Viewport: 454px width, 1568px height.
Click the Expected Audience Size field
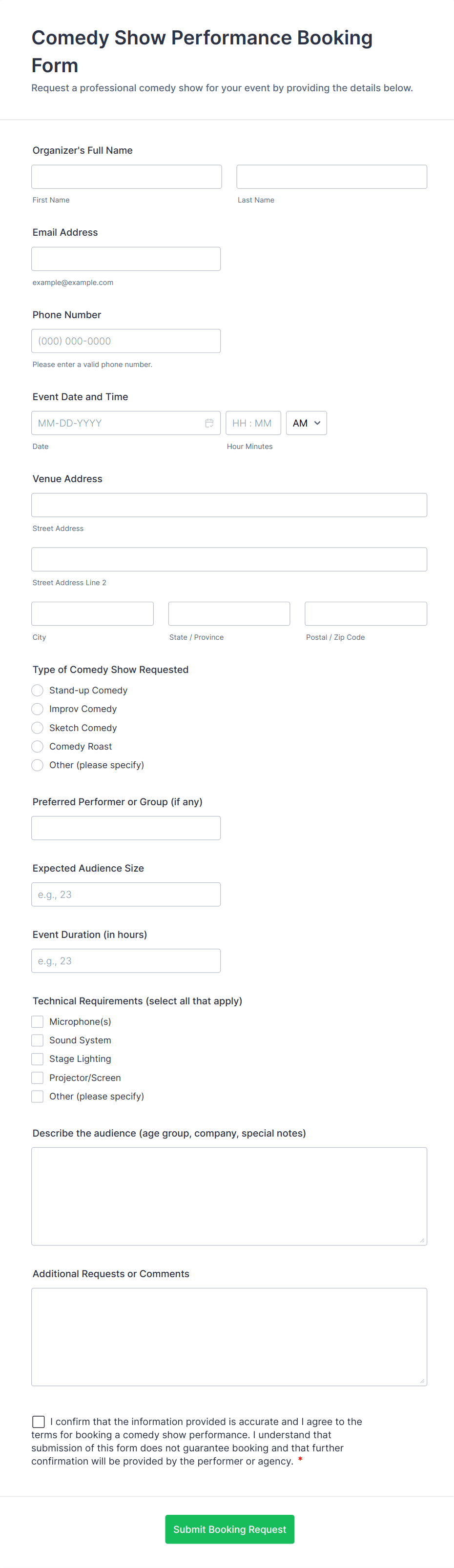coord(126,894)
